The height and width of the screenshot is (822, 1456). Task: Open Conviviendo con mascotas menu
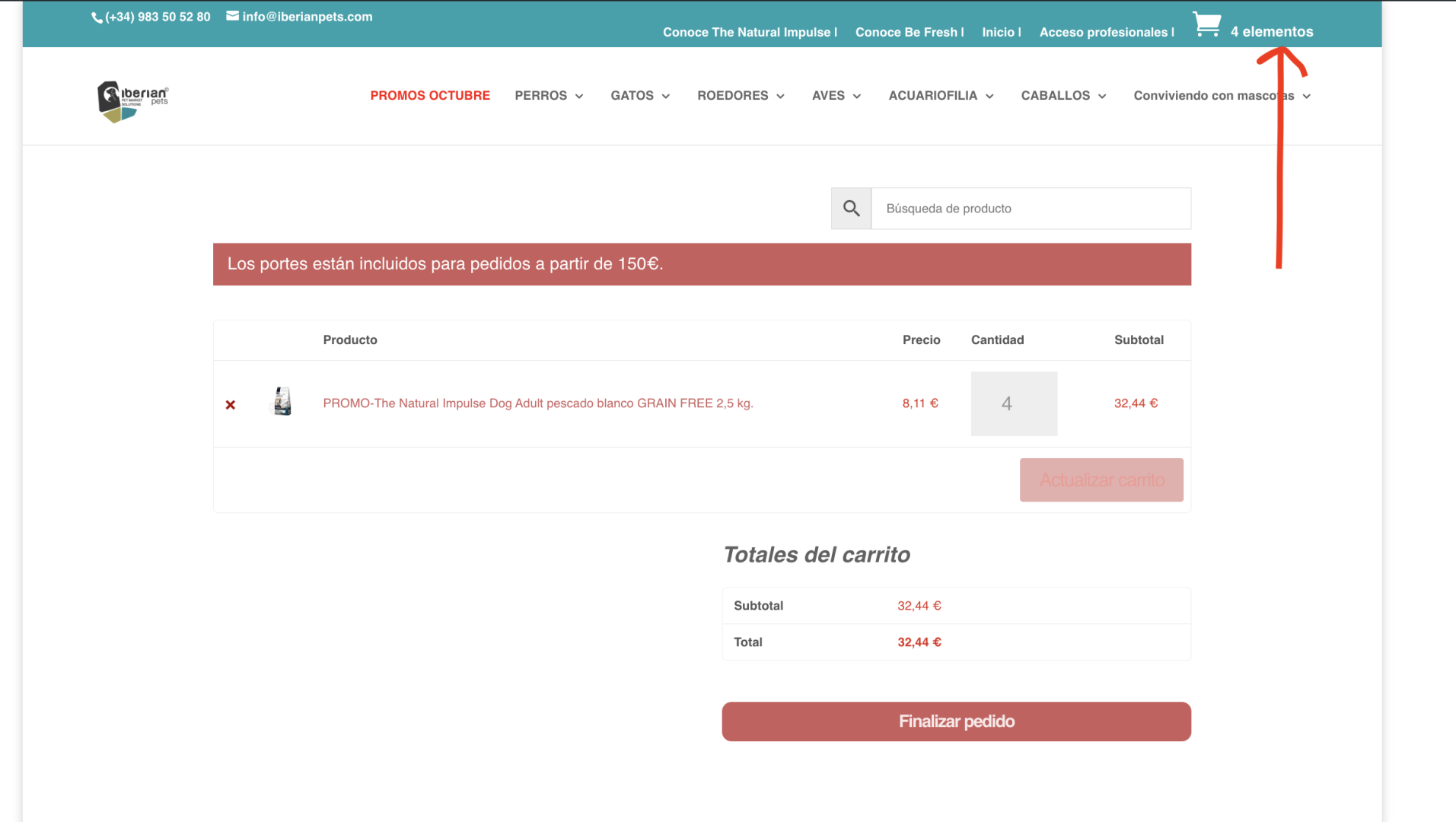pyautogui.click(x=1213, y=96)
